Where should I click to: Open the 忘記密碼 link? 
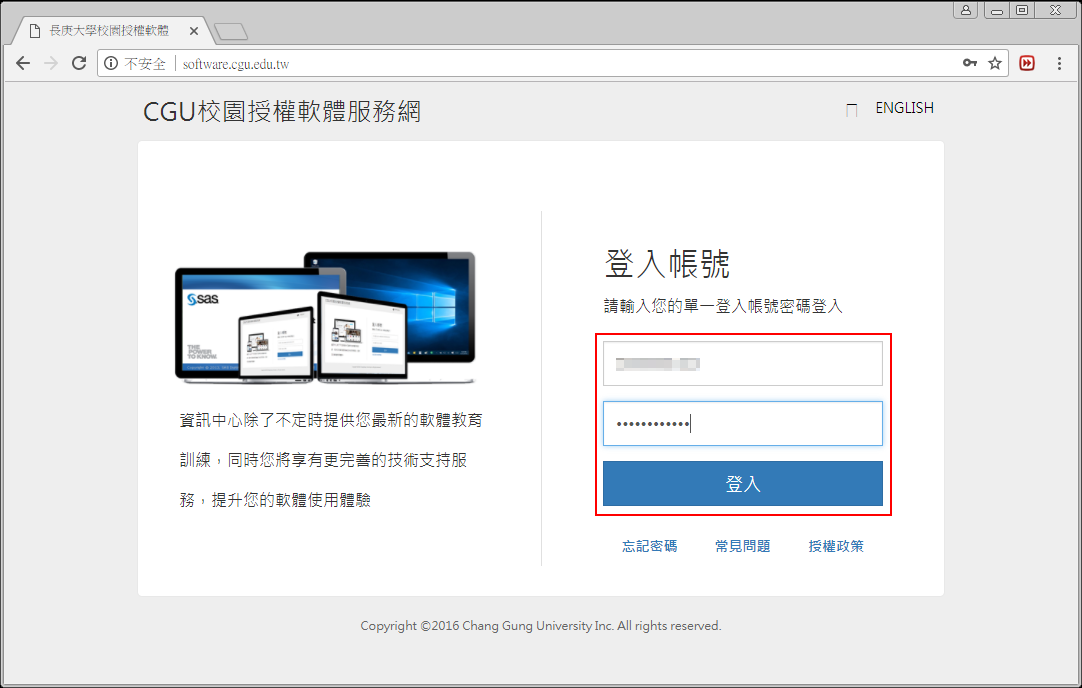649,546
